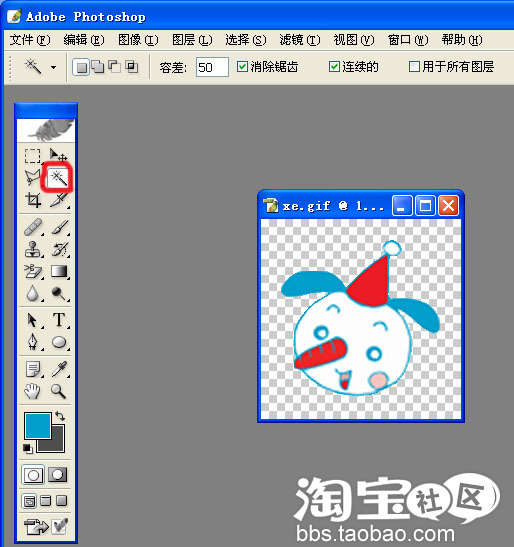Image resolution: width=514 pixels, height=547 pixels.
Task: Click the 容差 tolerance value field
Action: click(x=212, y=67)
